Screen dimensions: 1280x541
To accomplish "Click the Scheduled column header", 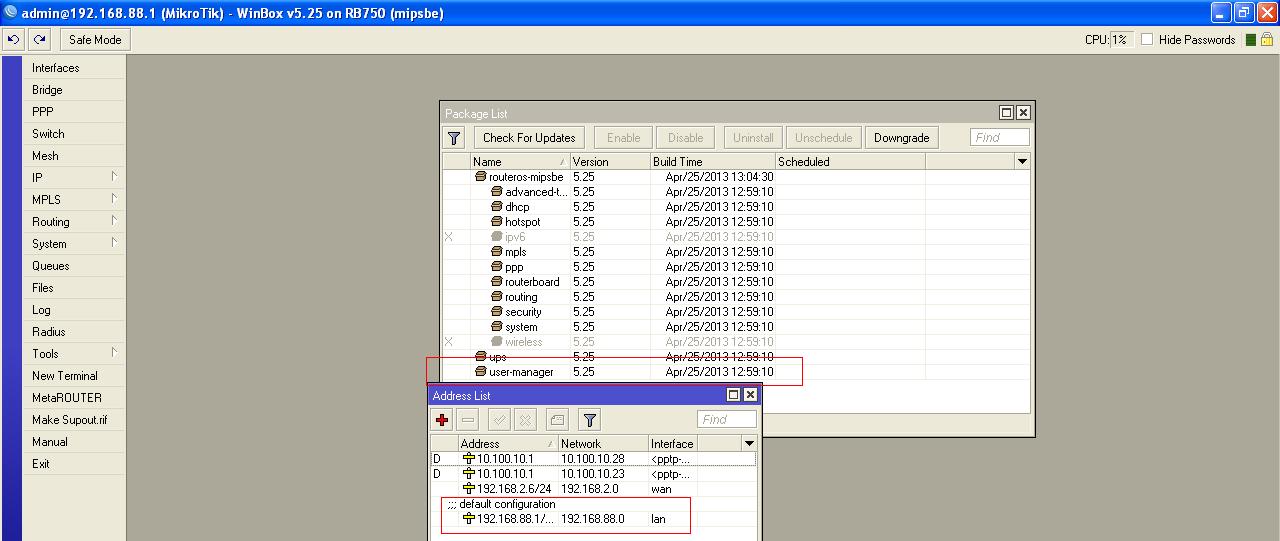I will [x=850, y=162].
